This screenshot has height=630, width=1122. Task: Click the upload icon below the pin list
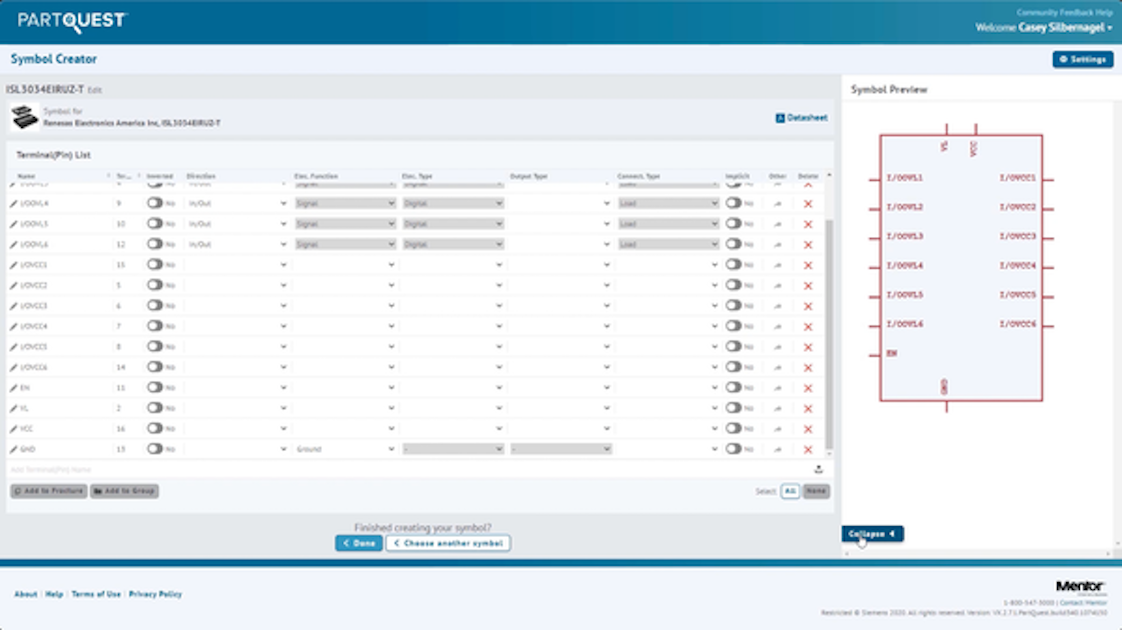click(x=819, y=469)
